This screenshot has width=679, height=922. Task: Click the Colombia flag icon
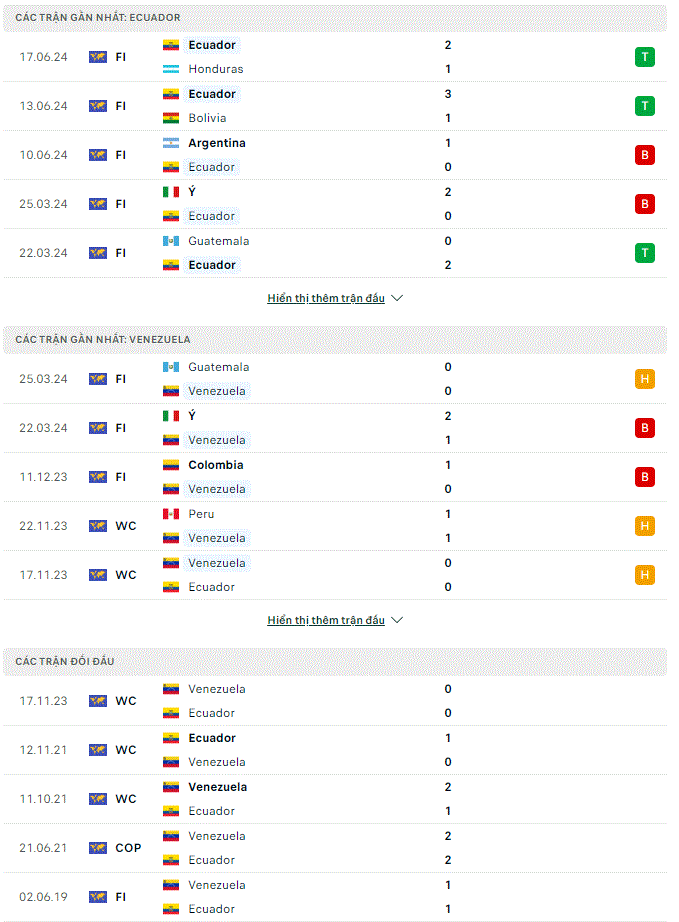170,465
